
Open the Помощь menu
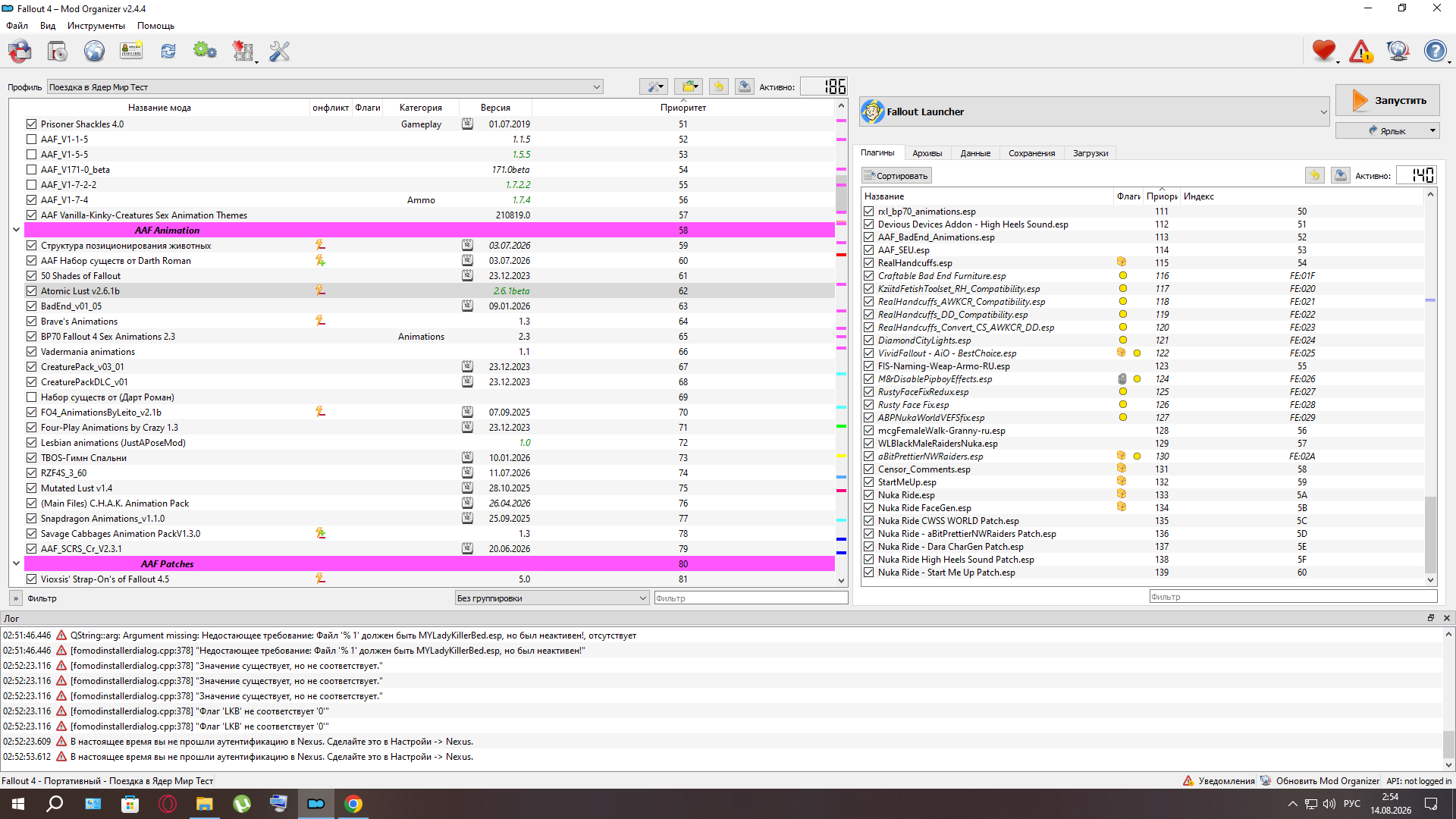pos(156,26)
